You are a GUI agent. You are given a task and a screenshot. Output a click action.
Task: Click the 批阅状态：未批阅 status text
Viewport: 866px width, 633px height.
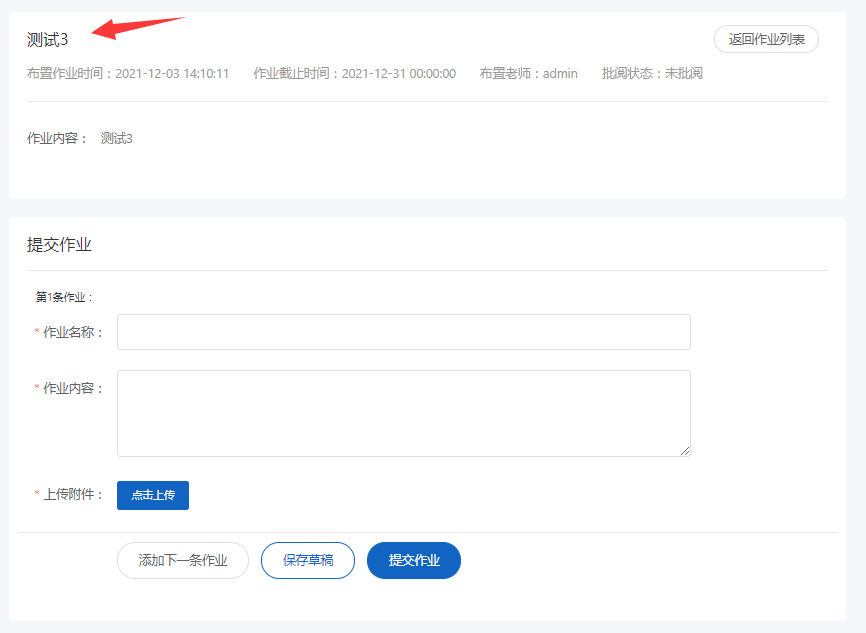[x=652, y=73]
